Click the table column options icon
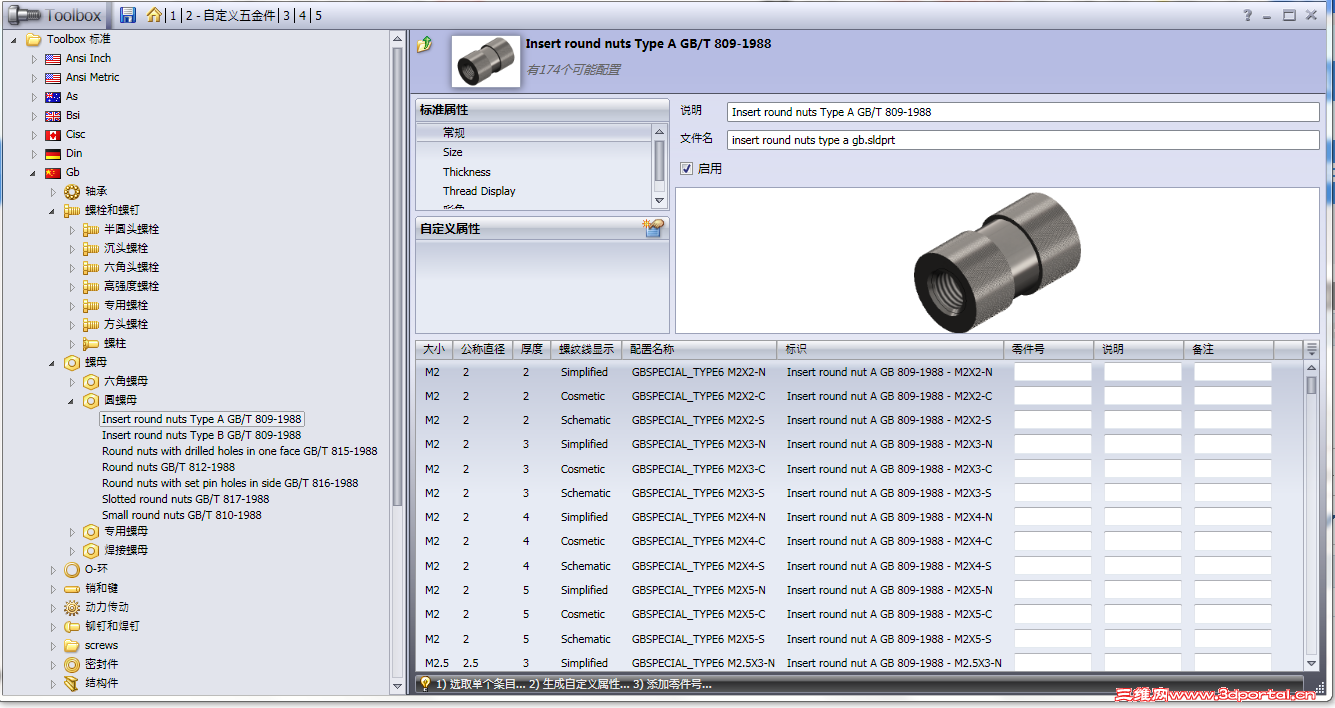The width and height of the screenshot is (1335, 708). 1312,349
